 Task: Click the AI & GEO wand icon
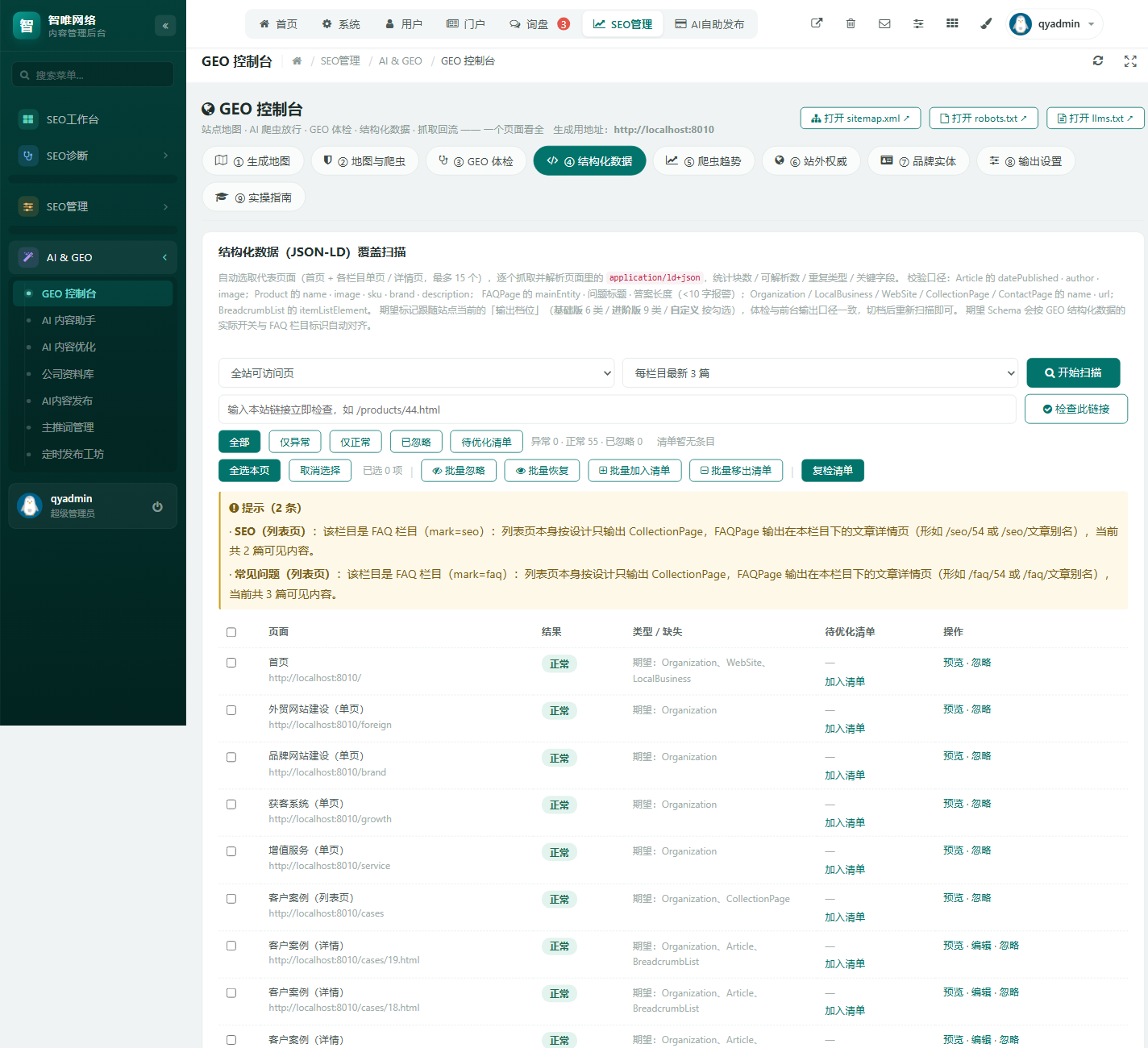point(28,257)
